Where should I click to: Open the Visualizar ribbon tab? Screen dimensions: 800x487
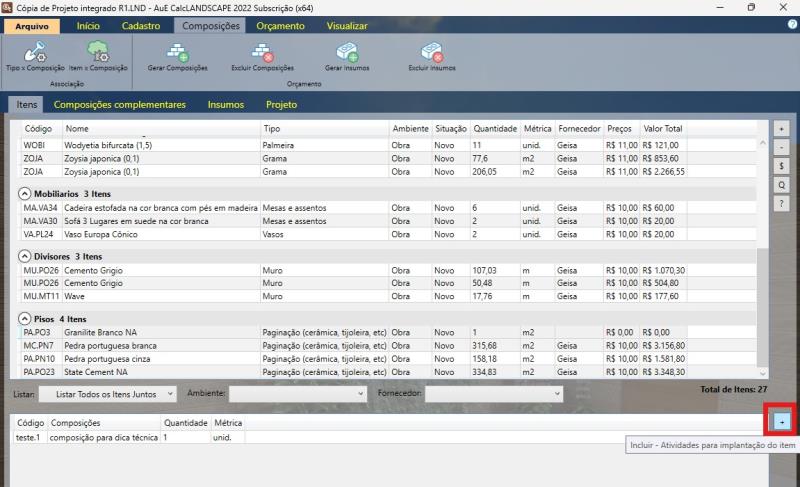point(347,26)
